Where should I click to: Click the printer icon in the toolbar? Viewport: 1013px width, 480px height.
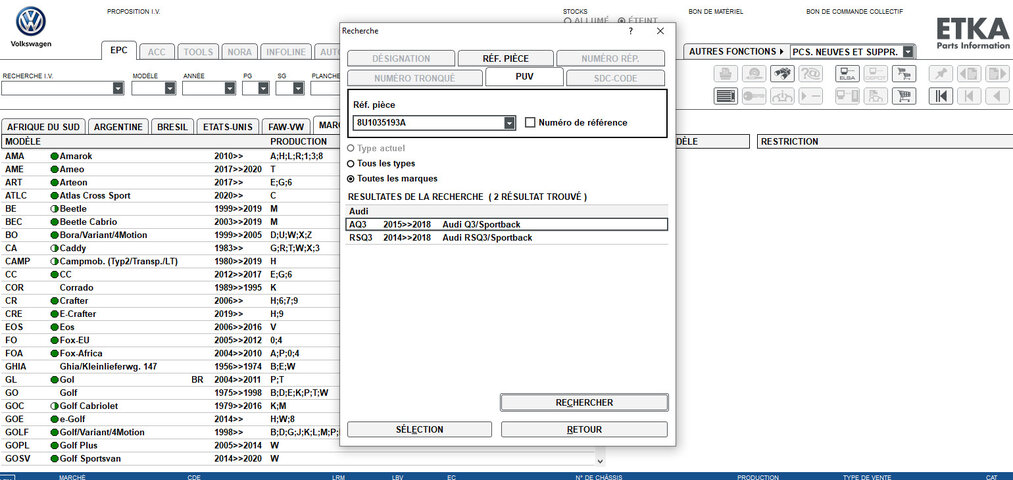pos(726,74)
